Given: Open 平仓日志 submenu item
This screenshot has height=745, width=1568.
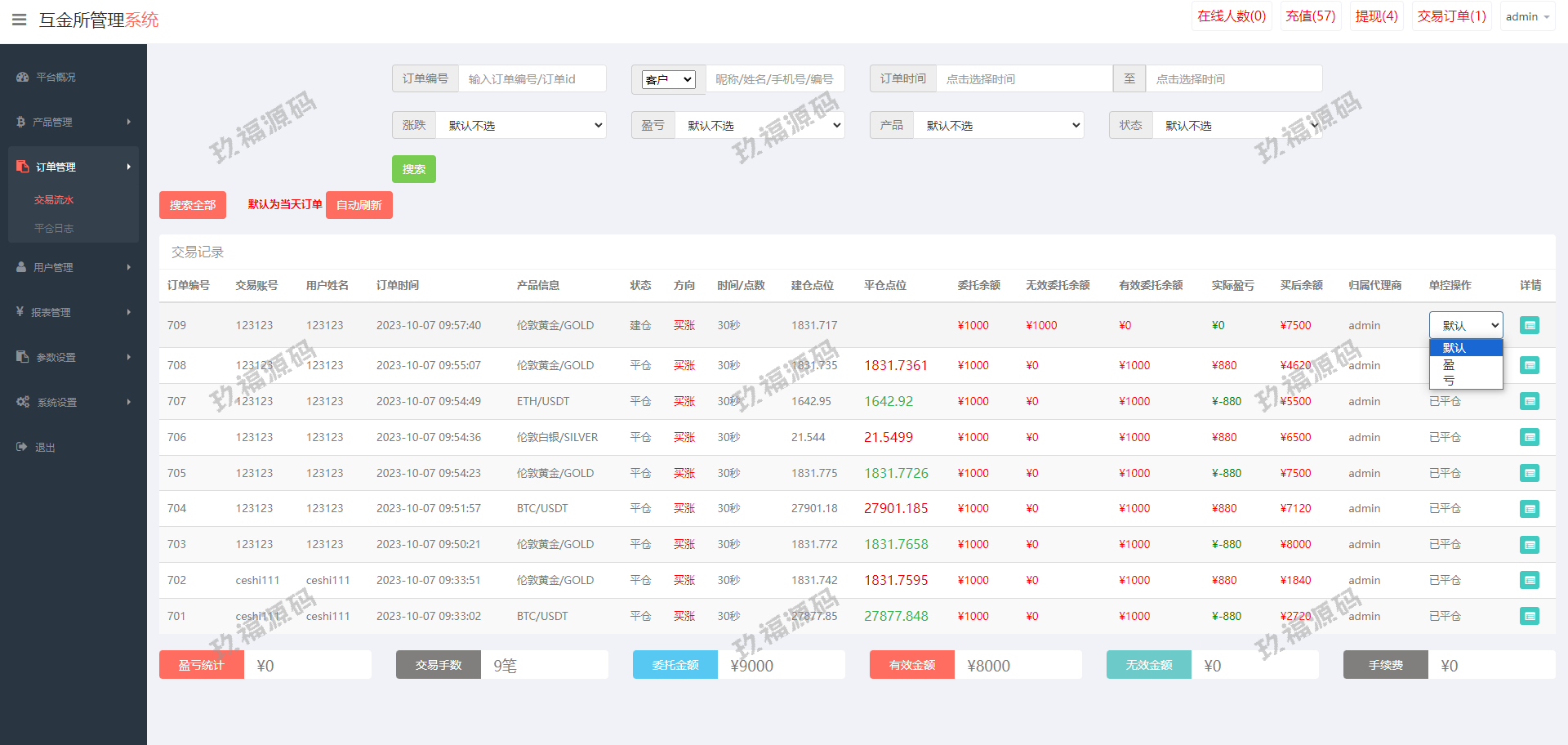Looking at the screenshot, I should click(54, 229).
